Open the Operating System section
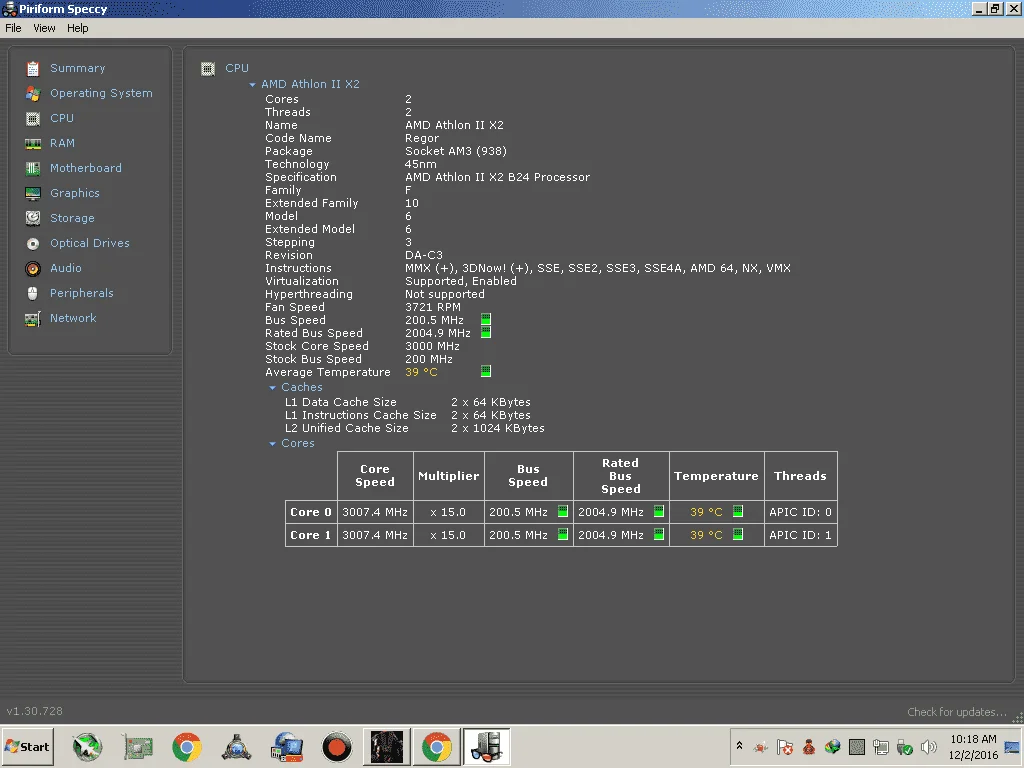 (101, 93)
